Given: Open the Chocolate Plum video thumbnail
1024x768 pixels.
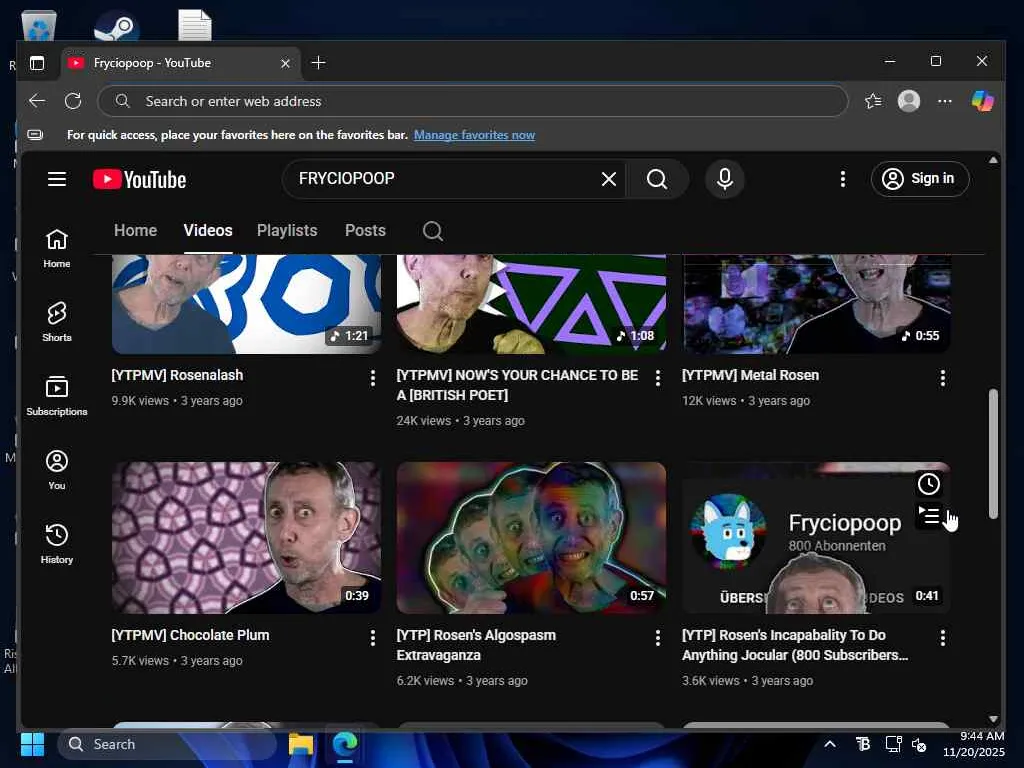Looking at the screenshot, I should click(246, 537).
